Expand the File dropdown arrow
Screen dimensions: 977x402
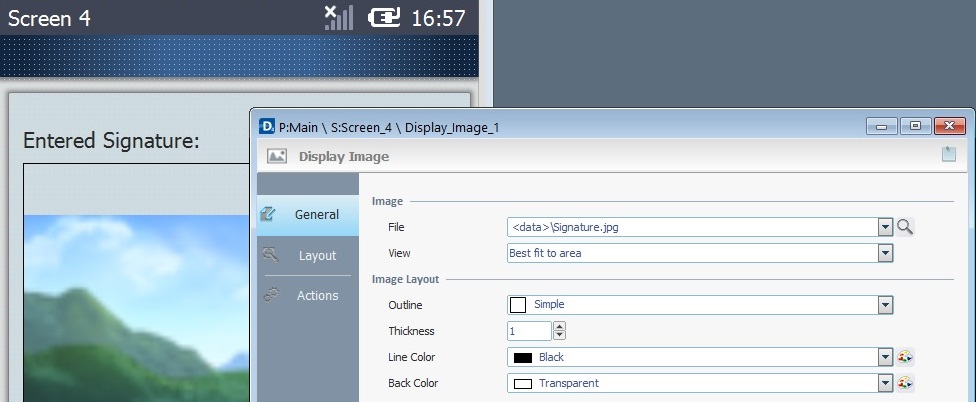[885, 227]
